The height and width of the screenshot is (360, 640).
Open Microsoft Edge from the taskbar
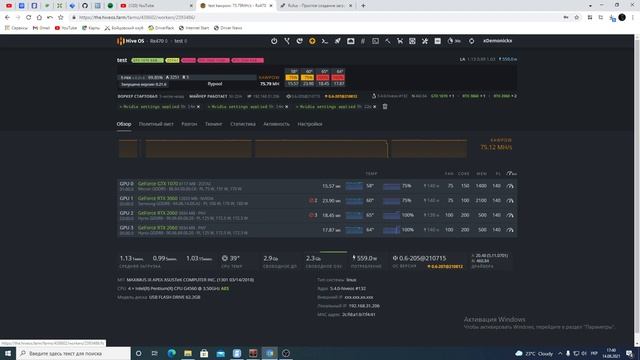171,353
